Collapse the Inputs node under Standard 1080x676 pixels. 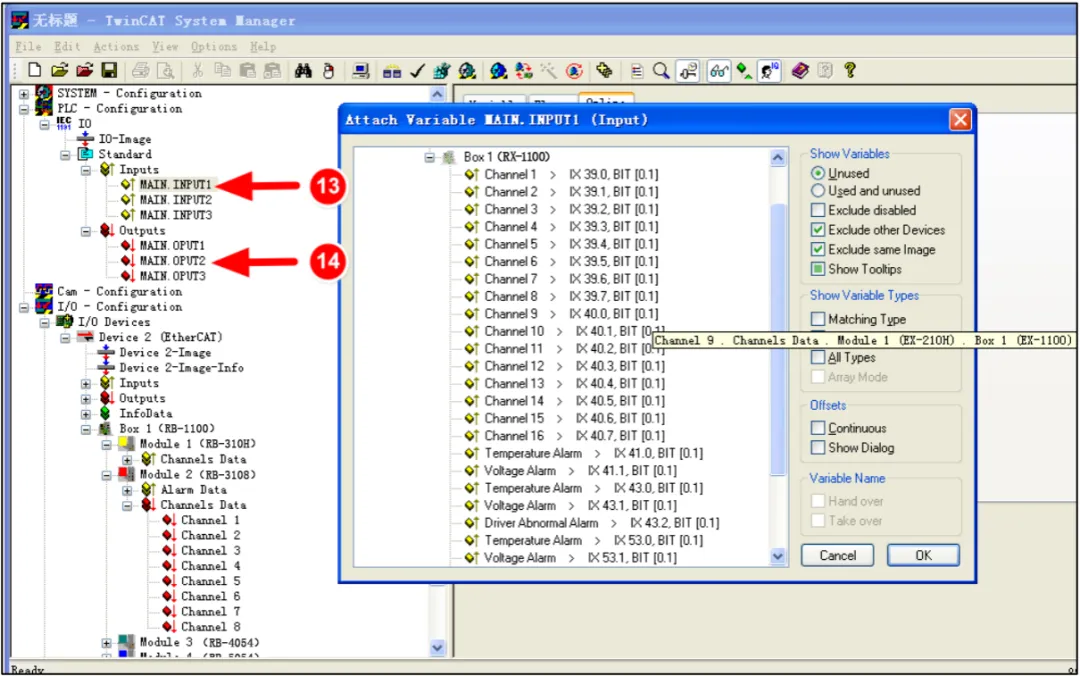coord(87,170)
